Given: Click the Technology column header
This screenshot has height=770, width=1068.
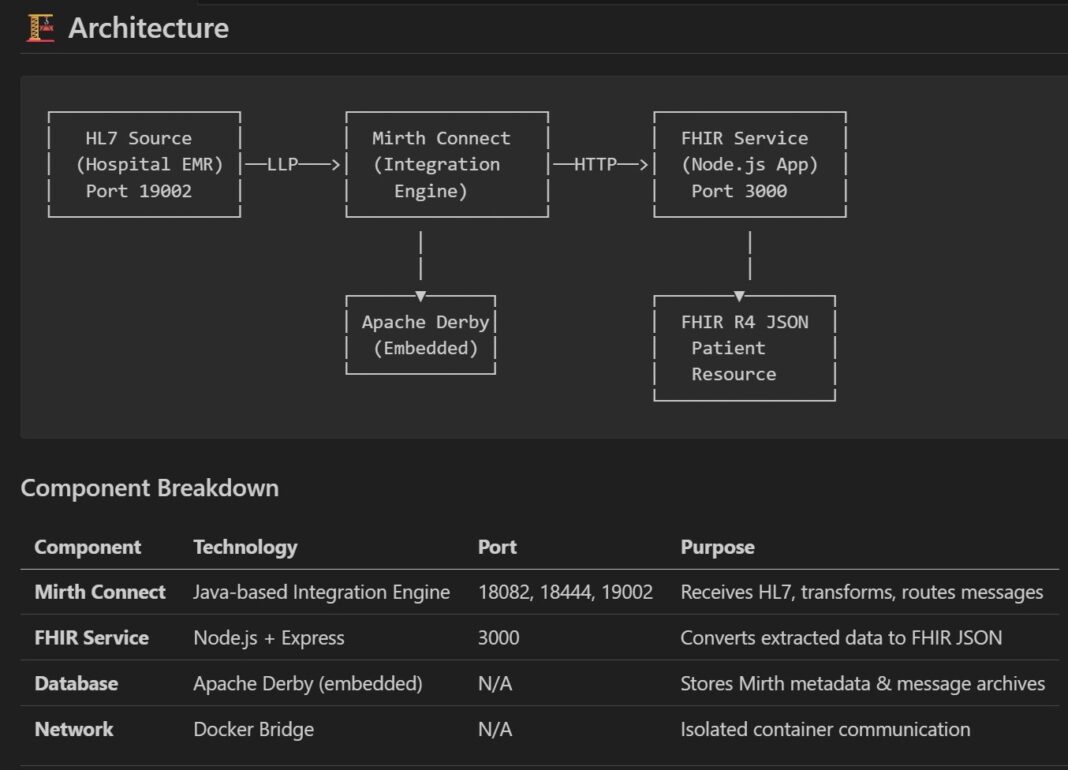Looking at the screenshot, I should (245, 547).
